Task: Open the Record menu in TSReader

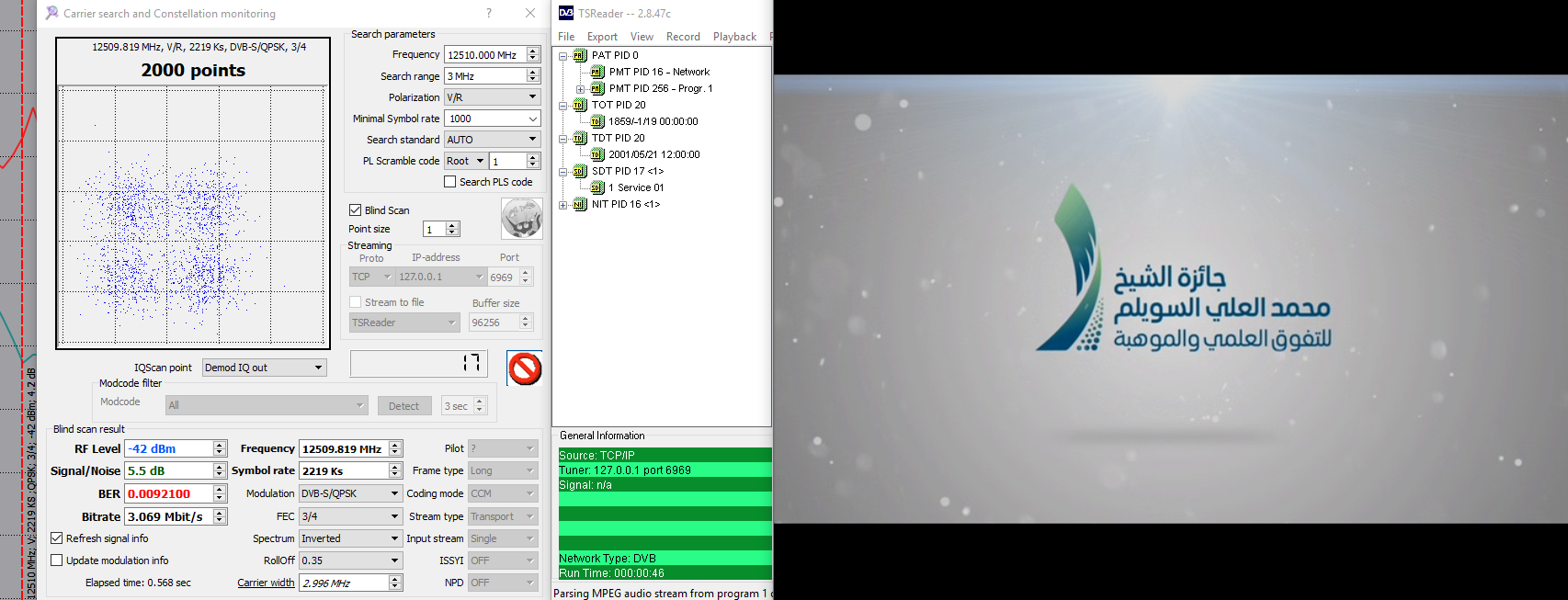Action: click(x=683, y=37)
